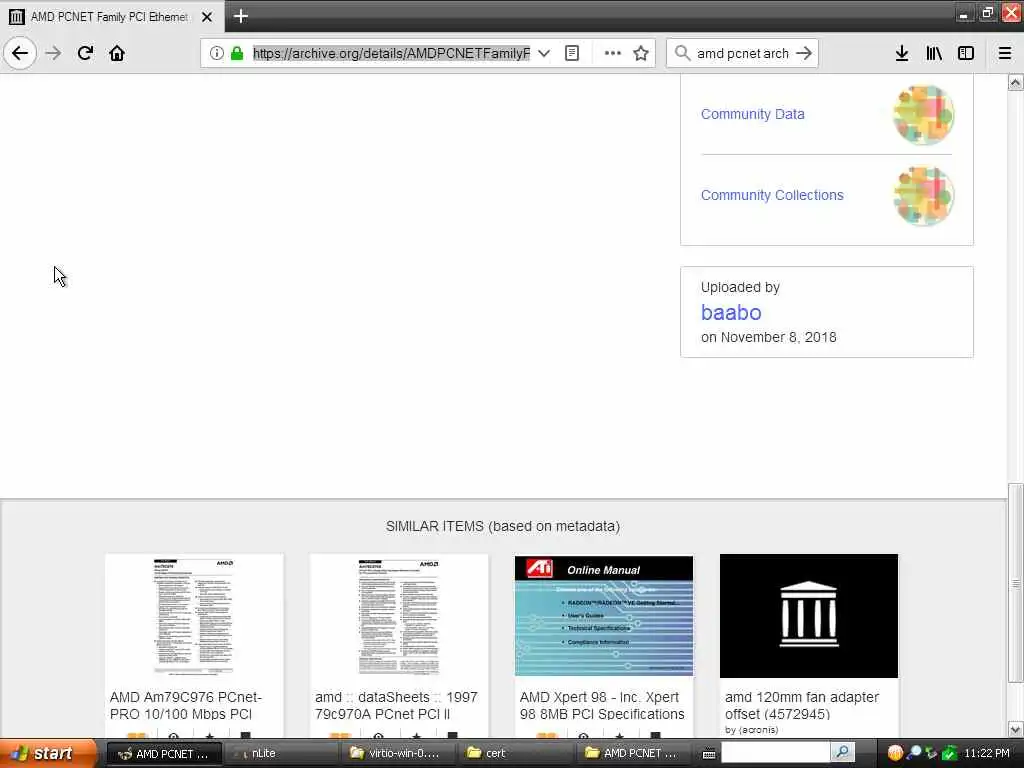Open uploader profile baabo
Viewport: 1024px width, 768px height.
[x=731, y=312]
